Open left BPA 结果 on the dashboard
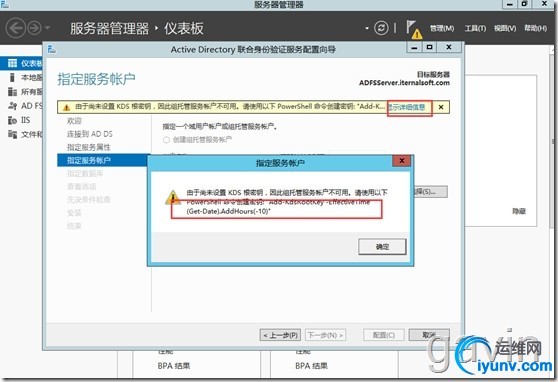The image size is (558, 382). point(174,366)
